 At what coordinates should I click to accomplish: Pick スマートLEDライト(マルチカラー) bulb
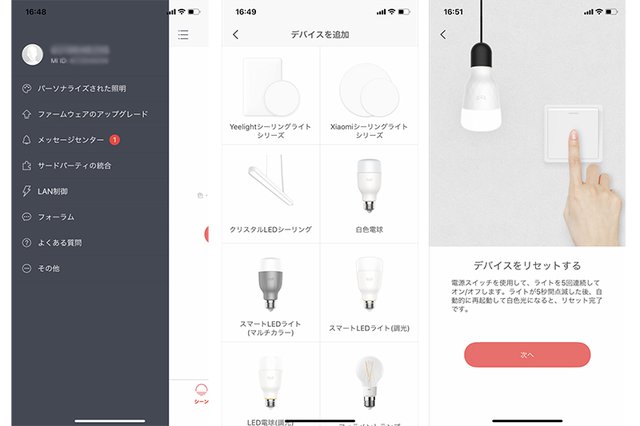coord(271,293)
